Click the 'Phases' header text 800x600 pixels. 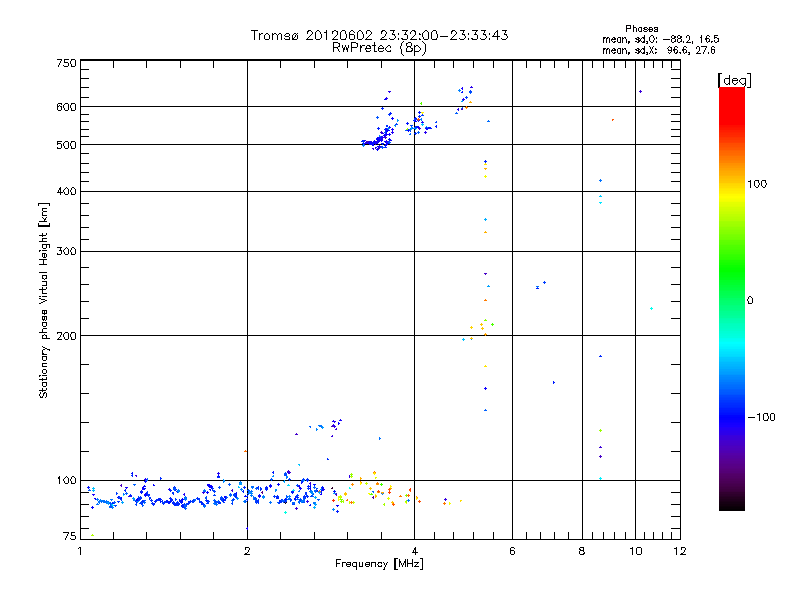point(641,29)
